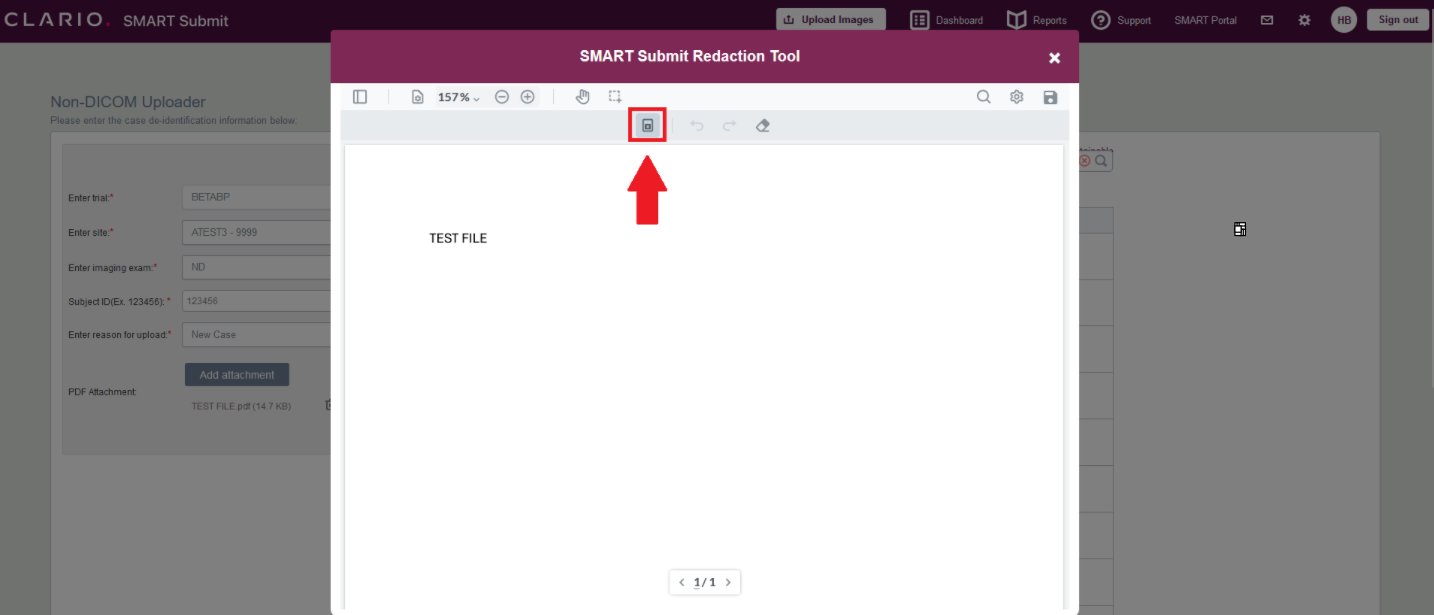Save the redacted document via the disk icon
1434x615 pixels.
click(1050, 96)
